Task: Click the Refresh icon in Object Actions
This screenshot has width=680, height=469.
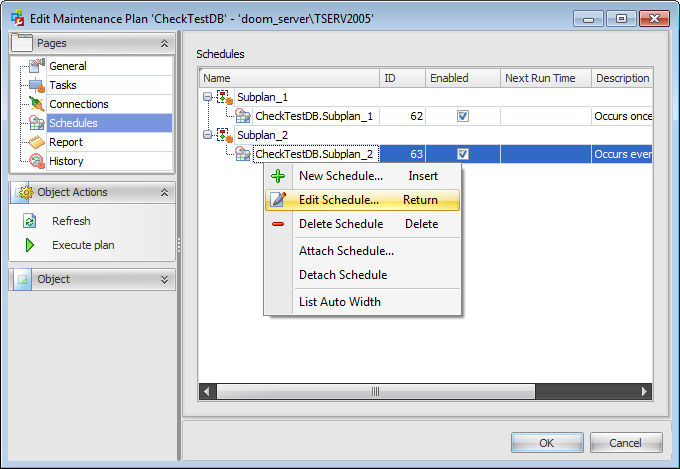Action: click(x=30, y=221)
